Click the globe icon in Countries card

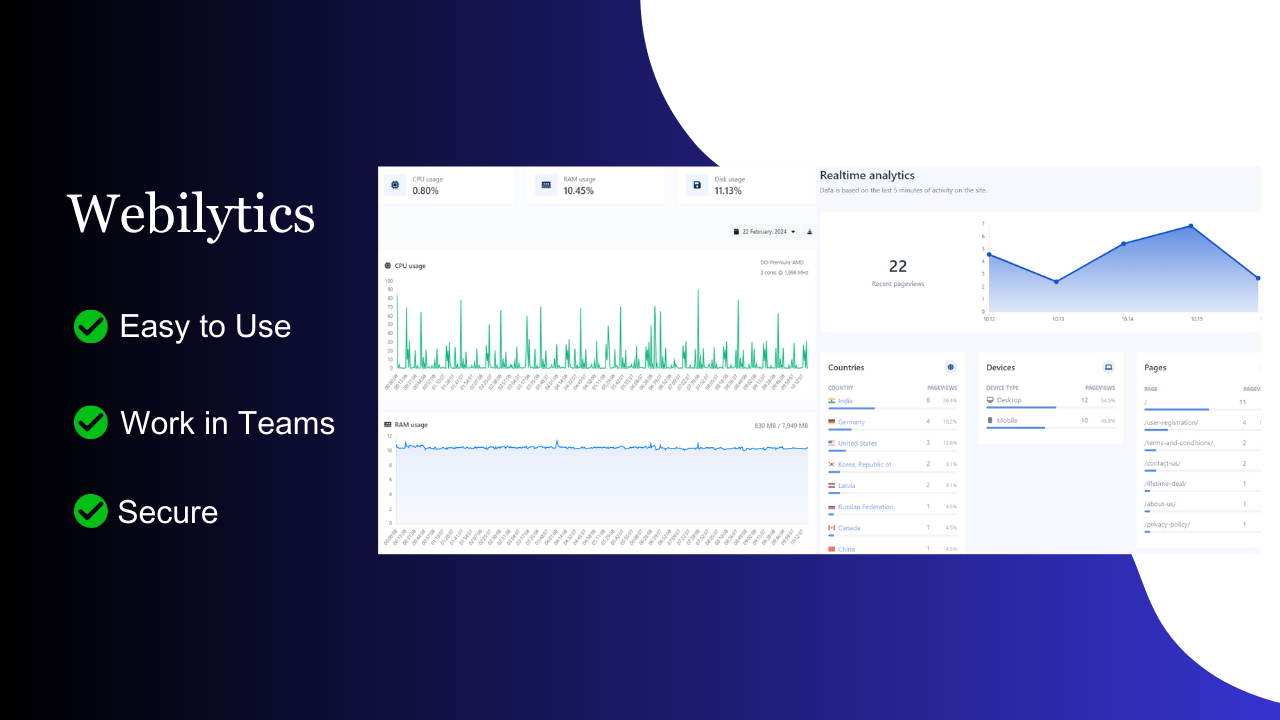pos(950,367)
